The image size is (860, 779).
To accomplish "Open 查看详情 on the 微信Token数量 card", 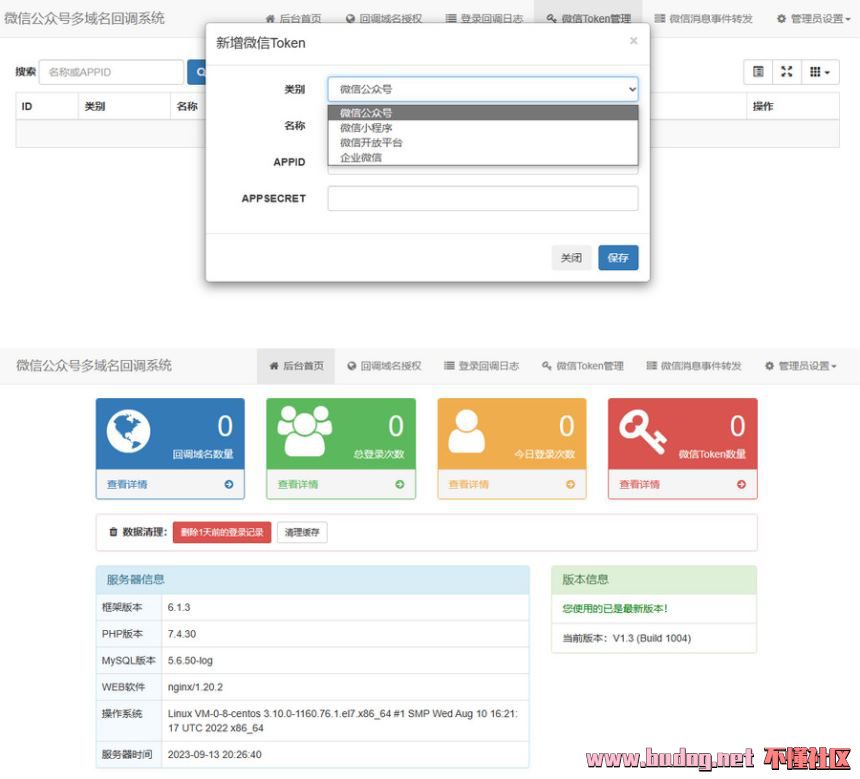I will (640, 484).
